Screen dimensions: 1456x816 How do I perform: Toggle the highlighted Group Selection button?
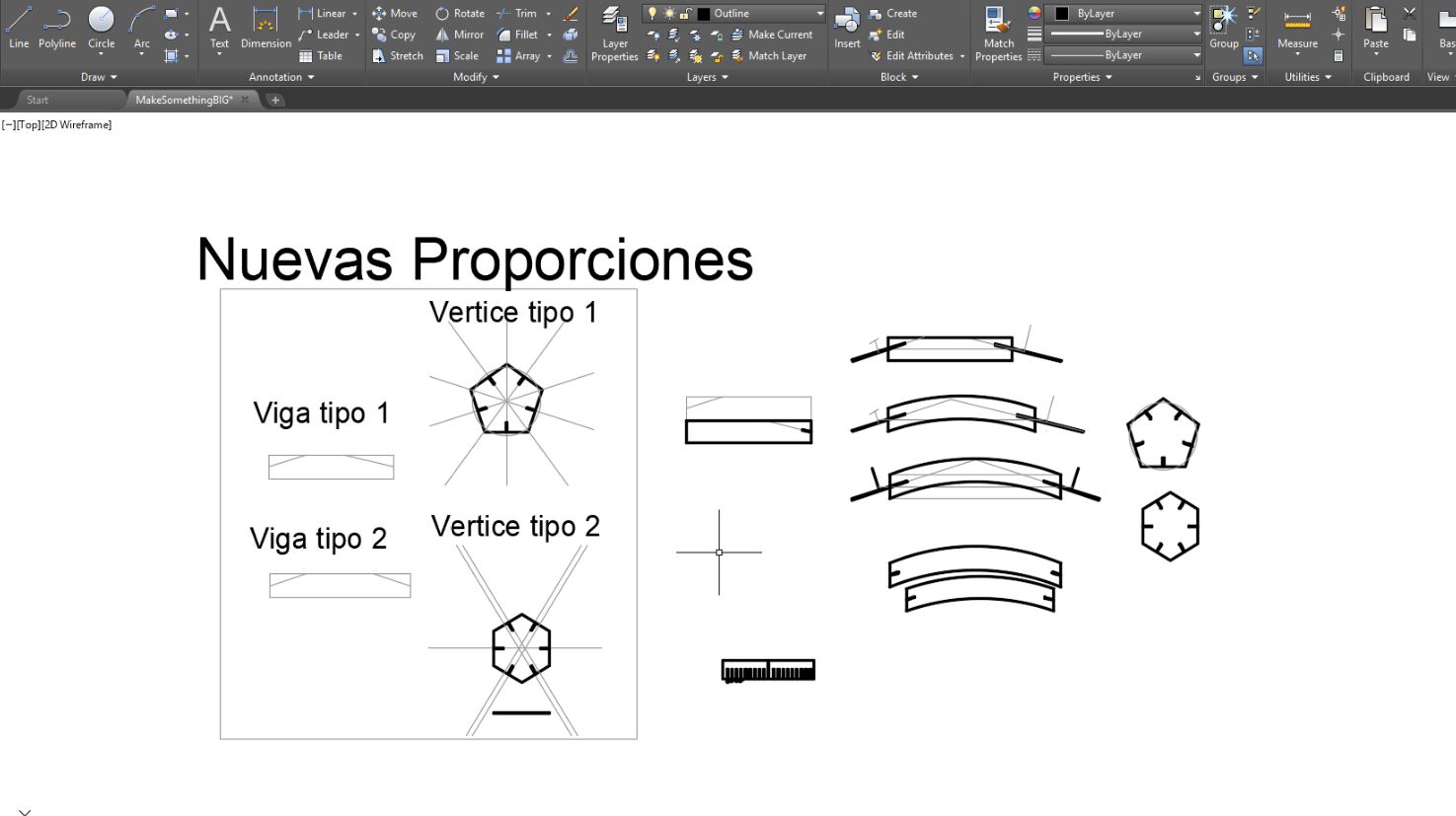coord(1253,56)
